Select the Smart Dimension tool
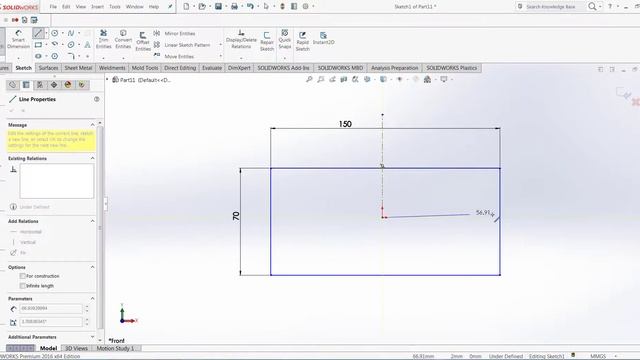This screenshot has width=640, height=360. (18, 39)
